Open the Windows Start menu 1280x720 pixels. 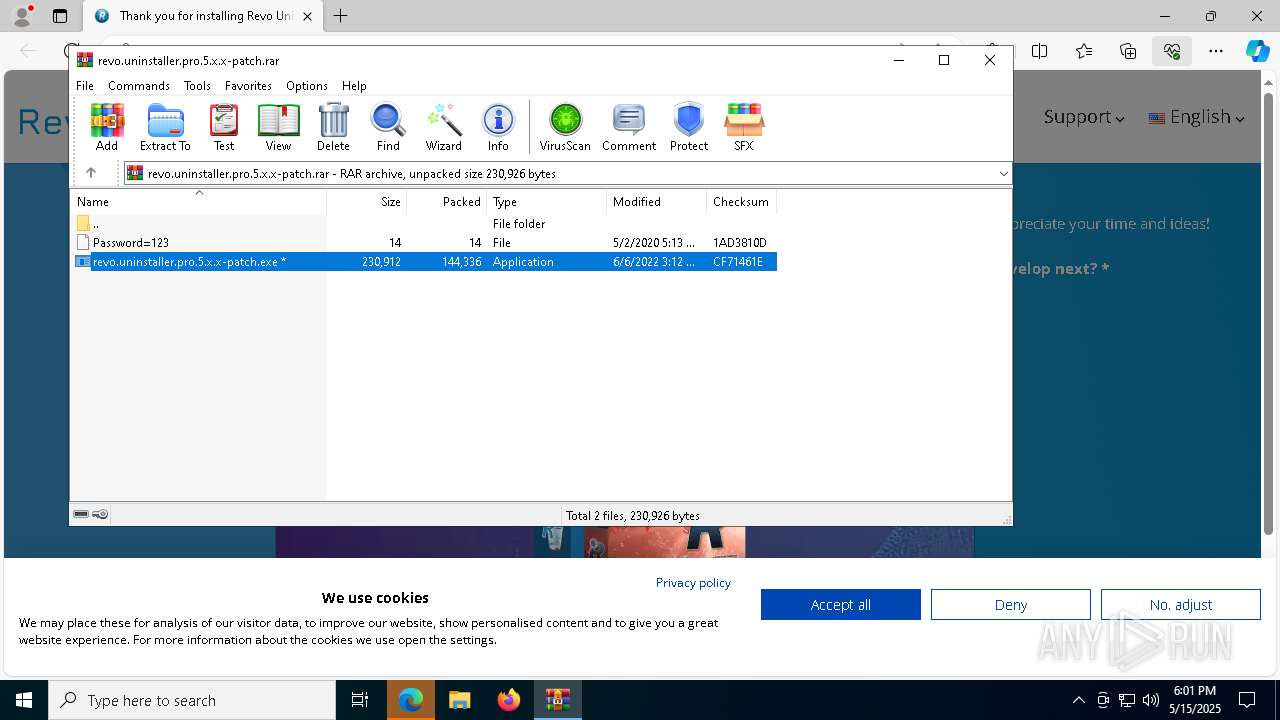[24, 700]
